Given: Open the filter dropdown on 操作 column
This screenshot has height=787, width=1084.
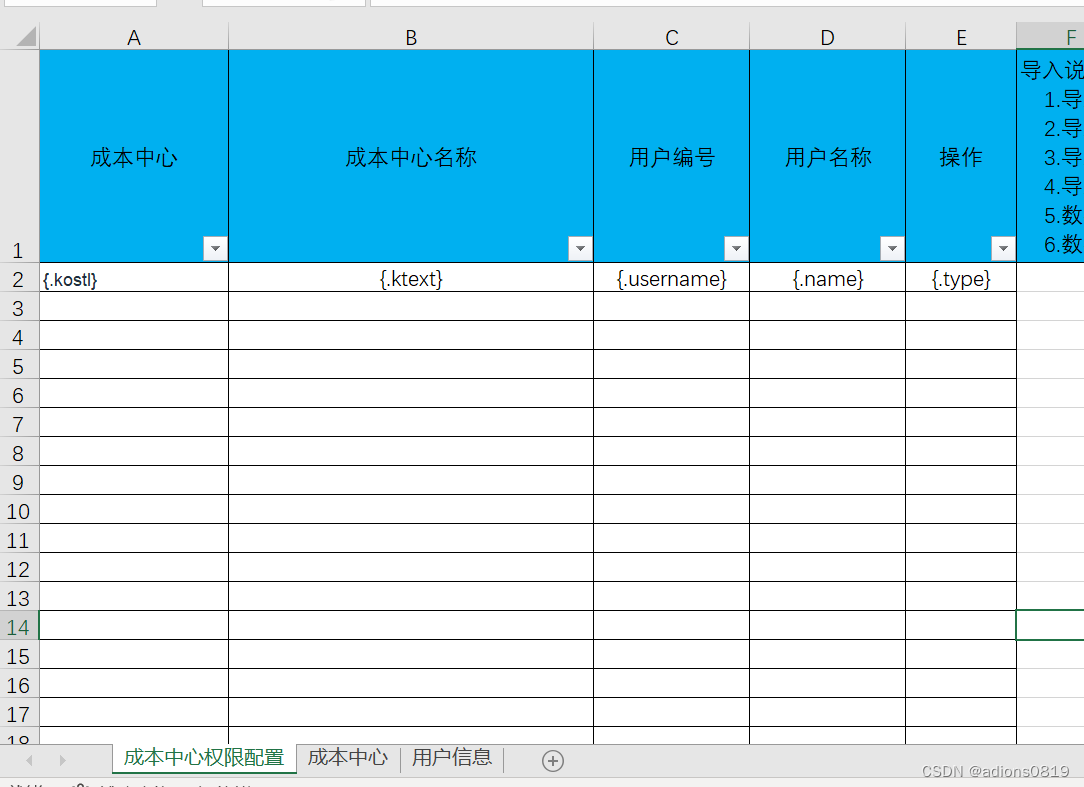Looking at the screenshot, I should [1003, 248].
